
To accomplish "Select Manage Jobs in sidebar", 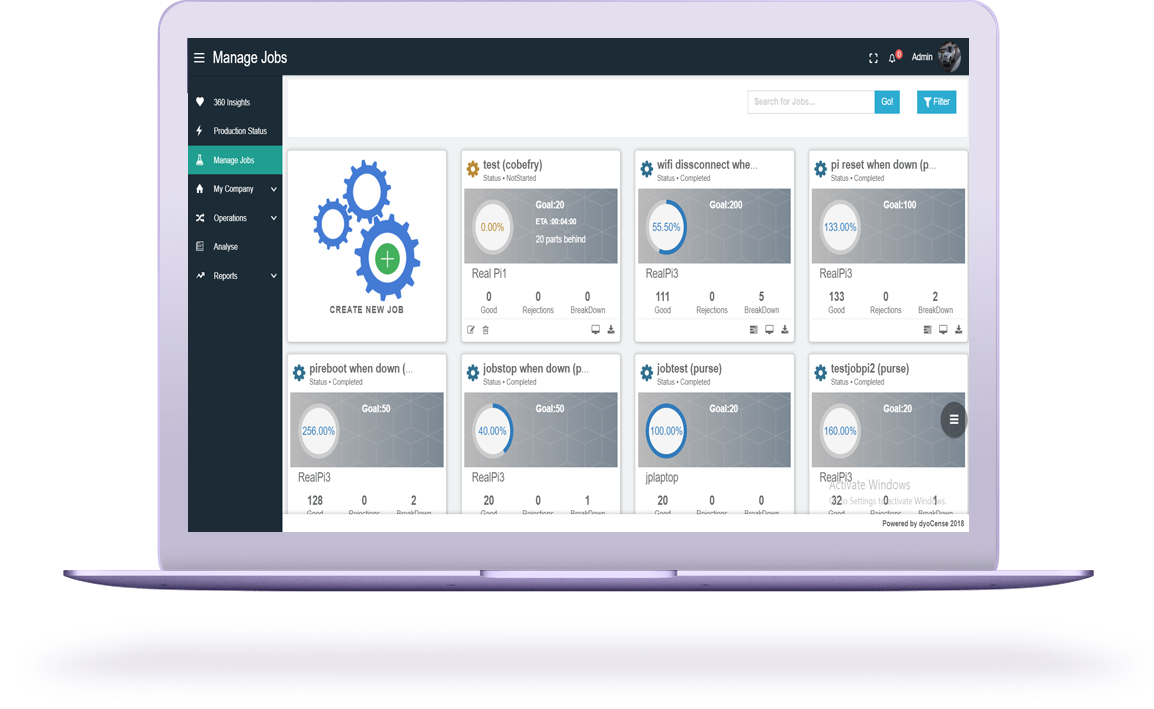I will pos(235,160).
